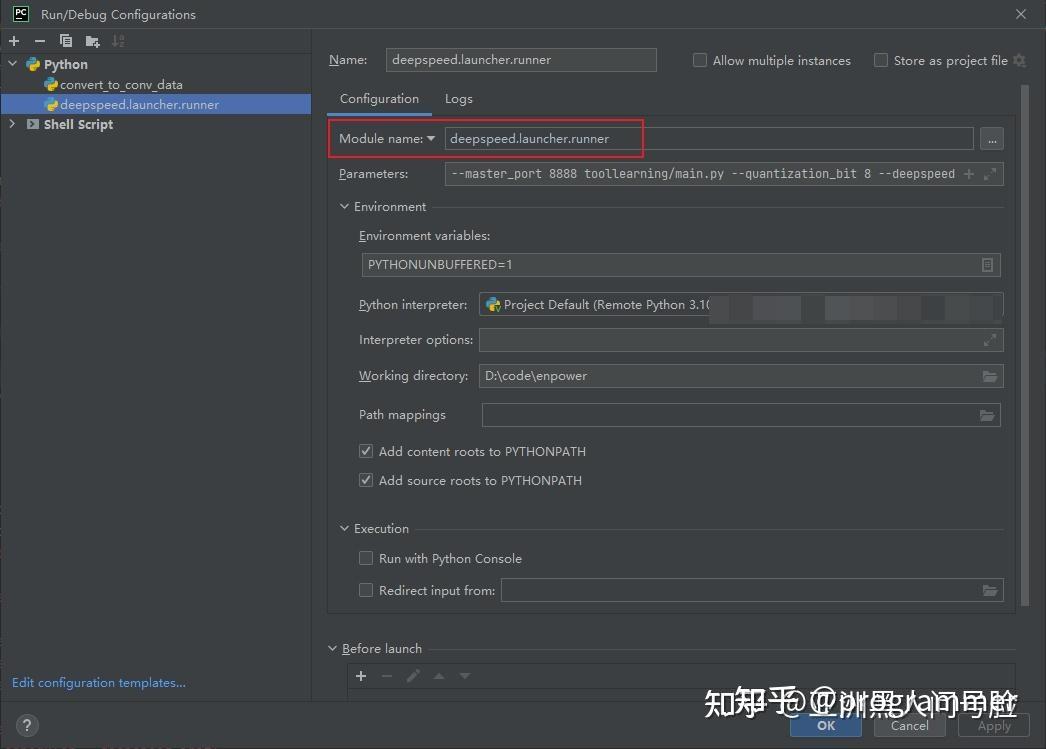Viewport: 1046px width, 749px height.
Task: Open module name browser with ellipsis button
Action: [991, 138]
